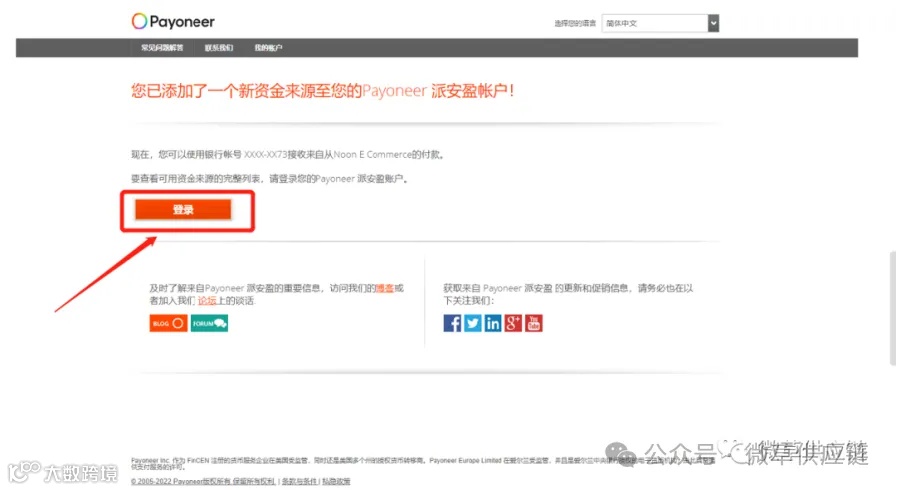The width and height of the screenshot is (897, 490).
Task: Open the YouTube icon link
Action: pyautogui.click(x=534, y=323)
